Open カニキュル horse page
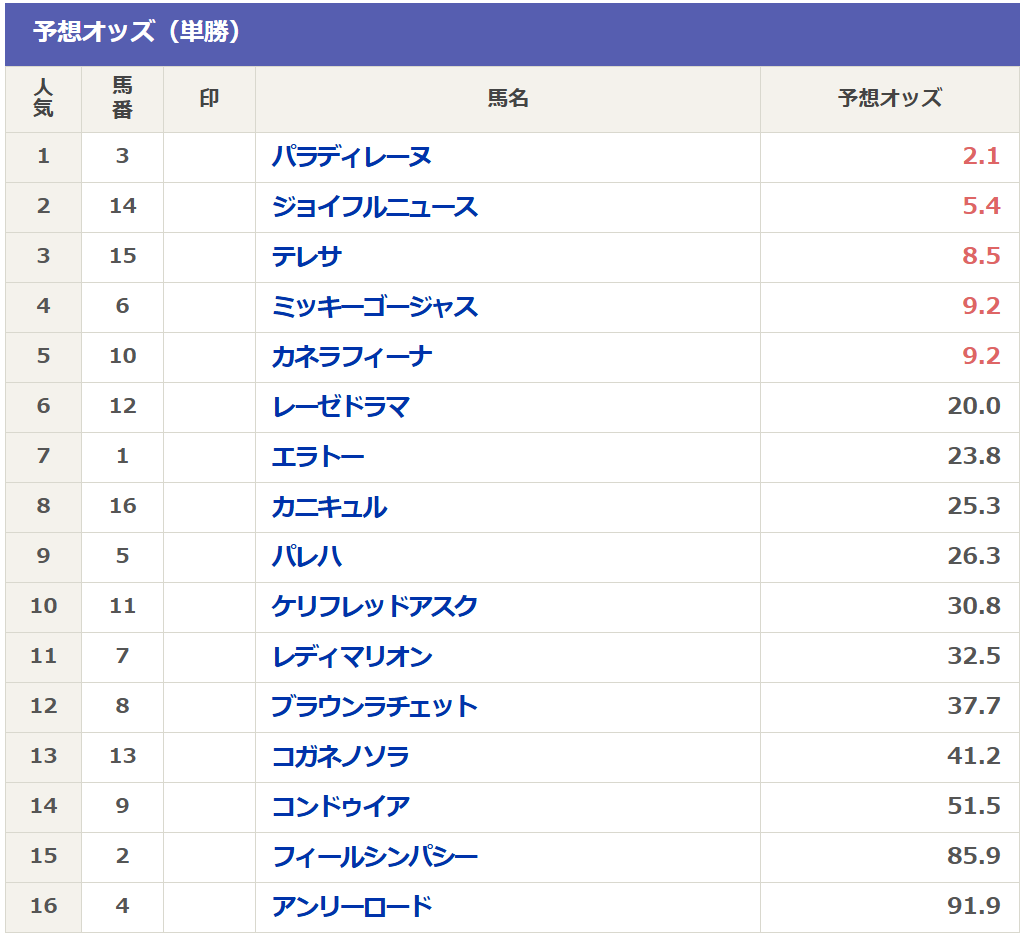 coord(329,507)
